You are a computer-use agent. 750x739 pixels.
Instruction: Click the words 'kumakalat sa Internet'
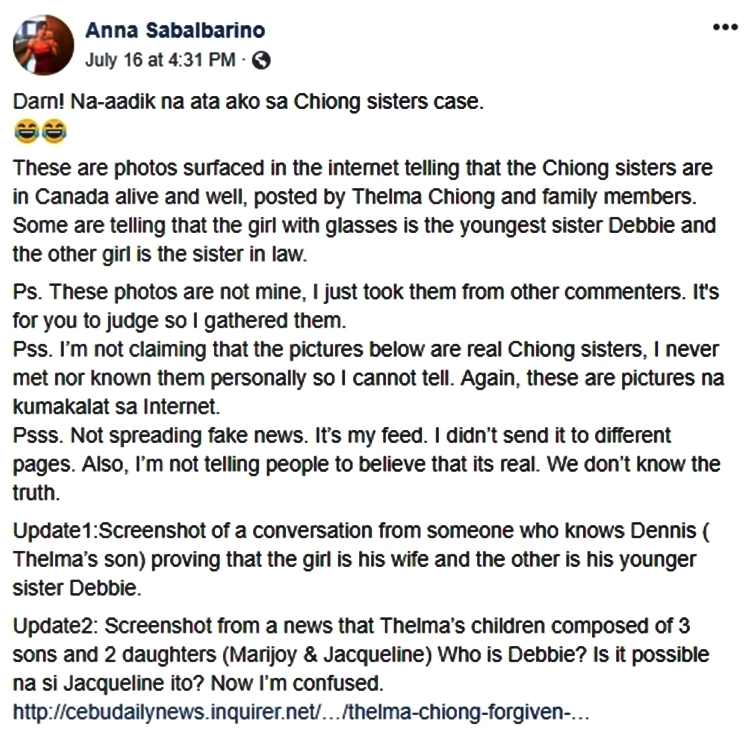coord(116,407)
